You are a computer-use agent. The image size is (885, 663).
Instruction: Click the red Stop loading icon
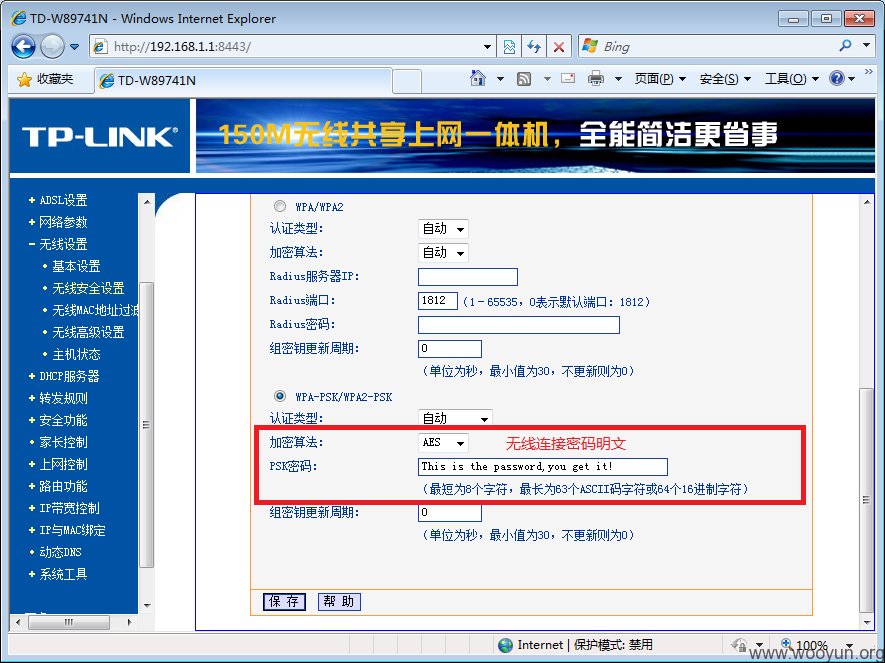pos(559,47)
